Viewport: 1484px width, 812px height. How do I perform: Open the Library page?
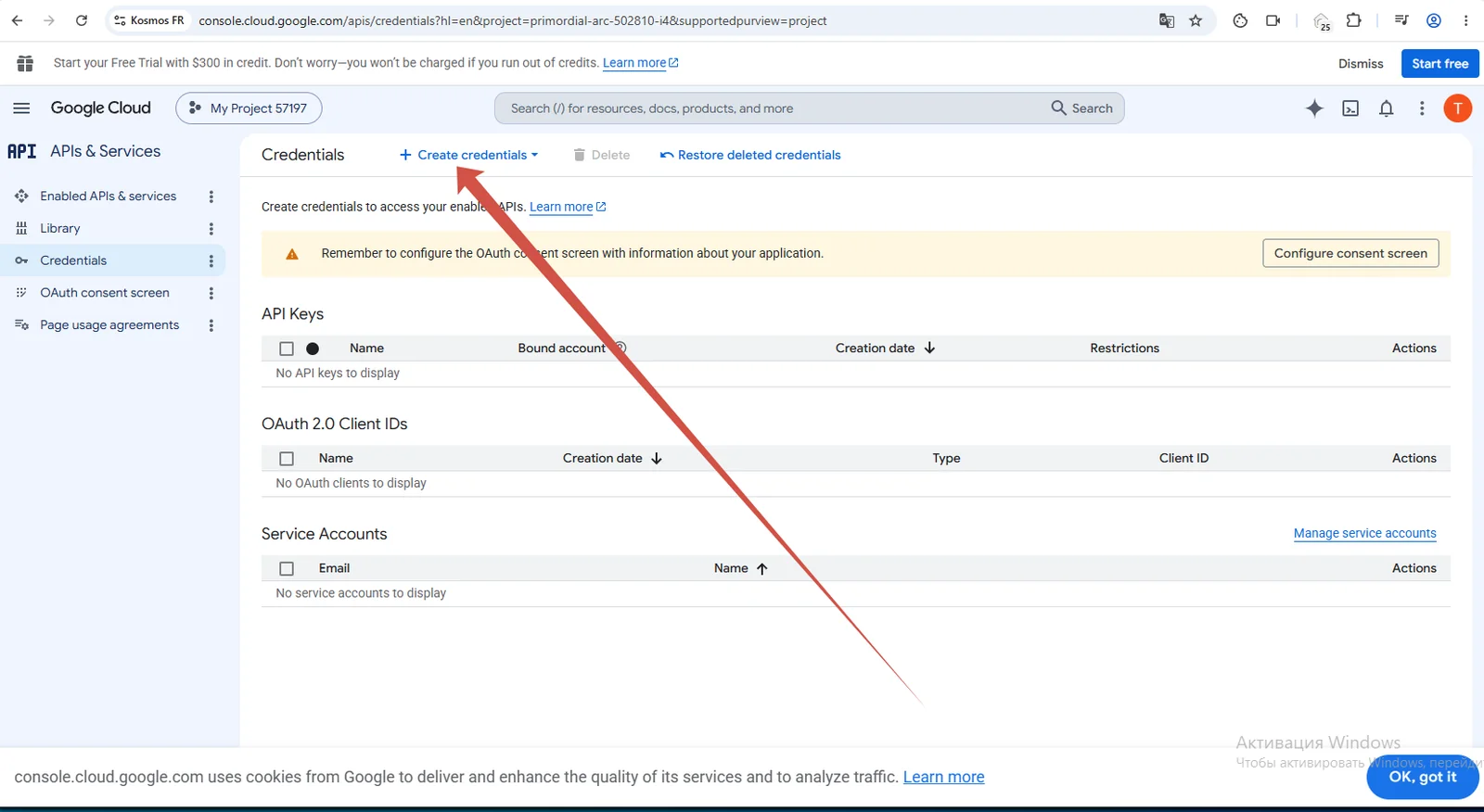60,229
